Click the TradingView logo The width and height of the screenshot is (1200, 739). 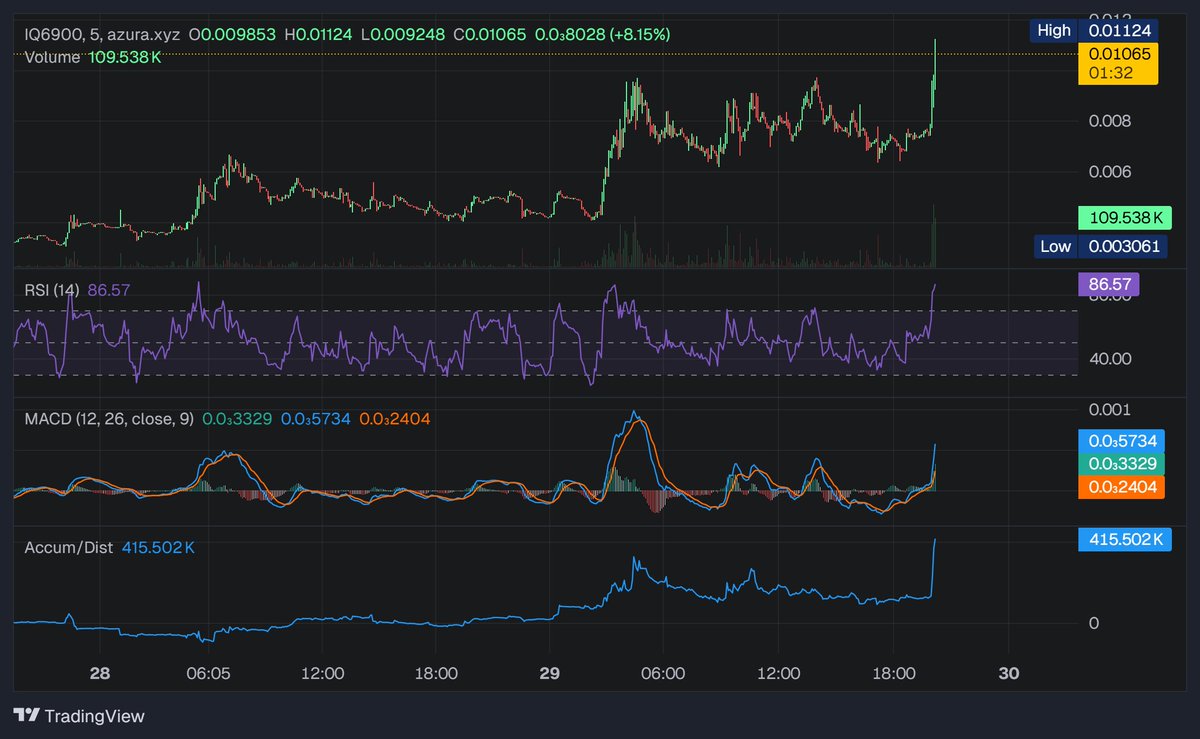(x=79, y=716)
